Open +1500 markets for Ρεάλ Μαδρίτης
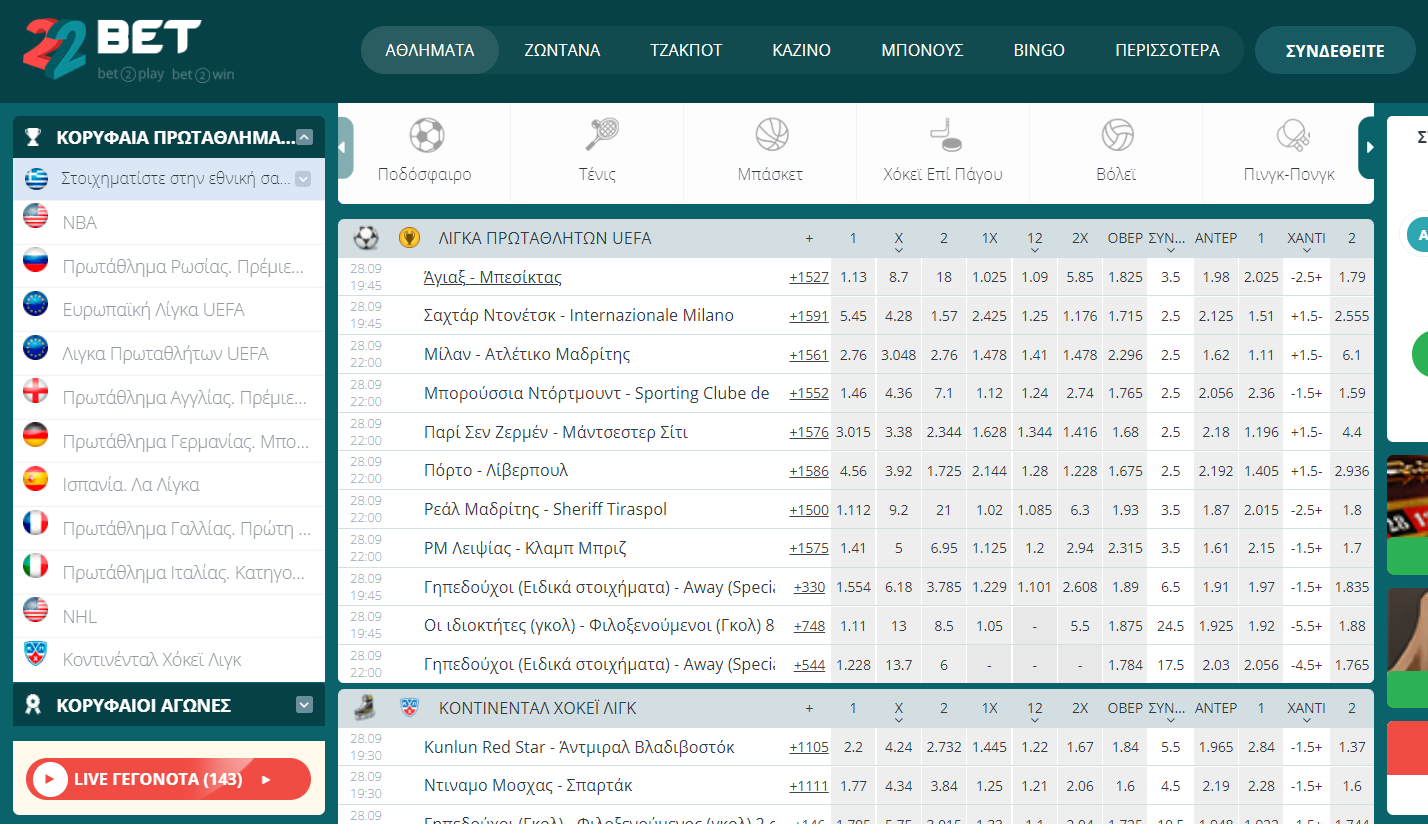 (809, 510)
